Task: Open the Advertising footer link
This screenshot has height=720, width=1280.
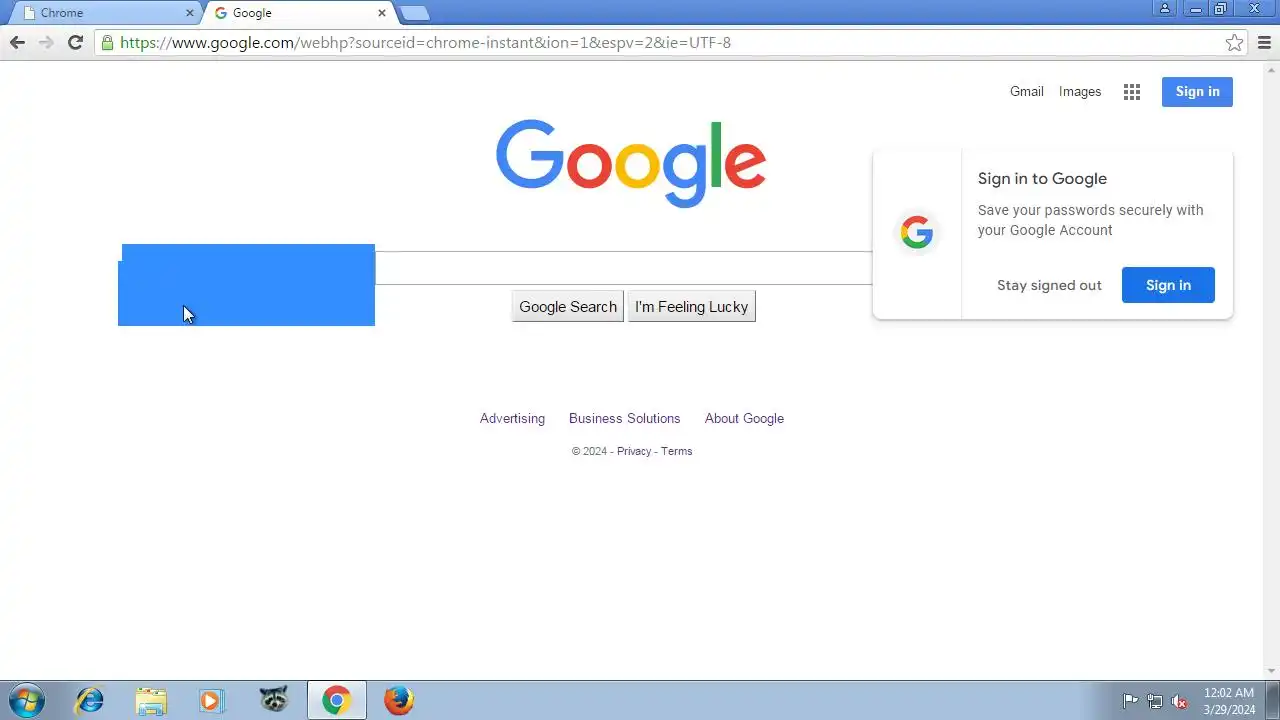Action: pyautogui.click(x=512, y=418)
